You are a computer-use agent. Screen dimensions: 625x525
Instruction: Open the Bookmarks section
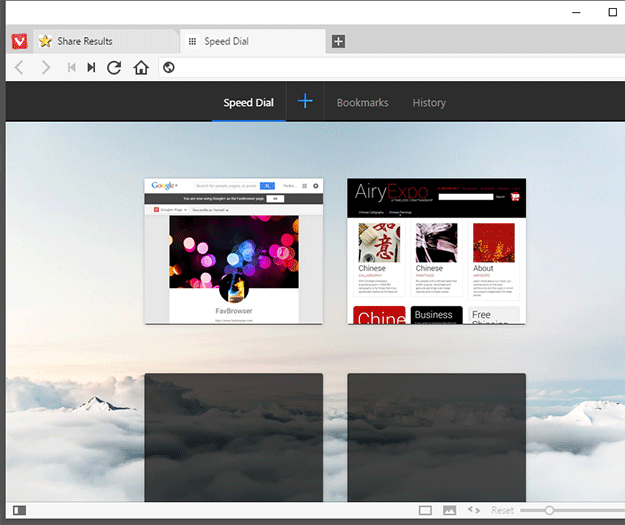(362, 103)
